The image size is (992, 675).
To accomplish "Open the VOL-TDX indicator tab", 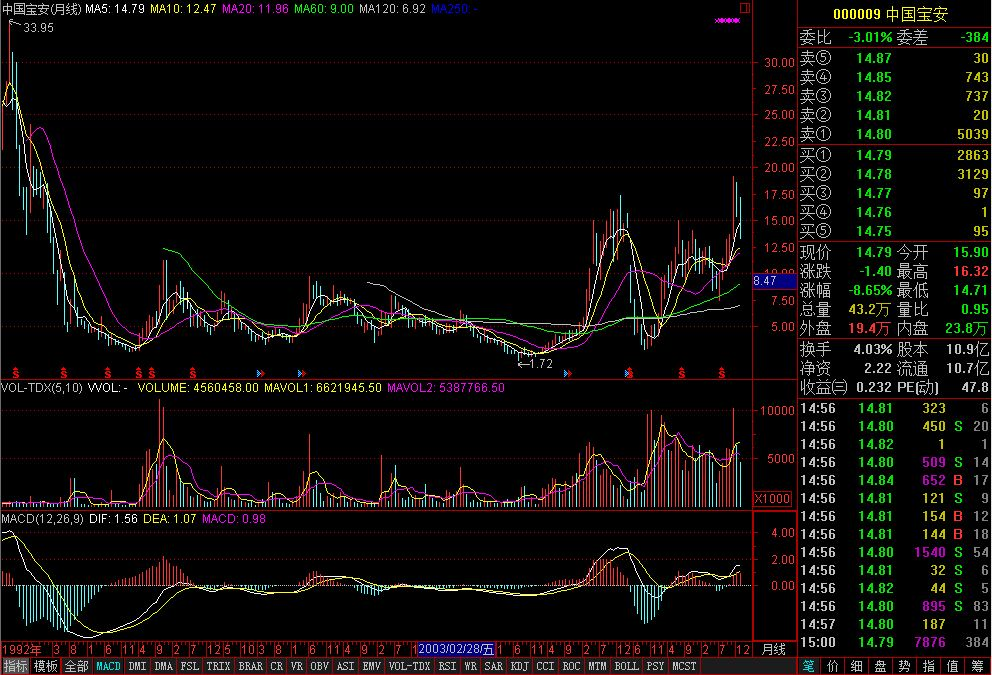I will [410, 666].
